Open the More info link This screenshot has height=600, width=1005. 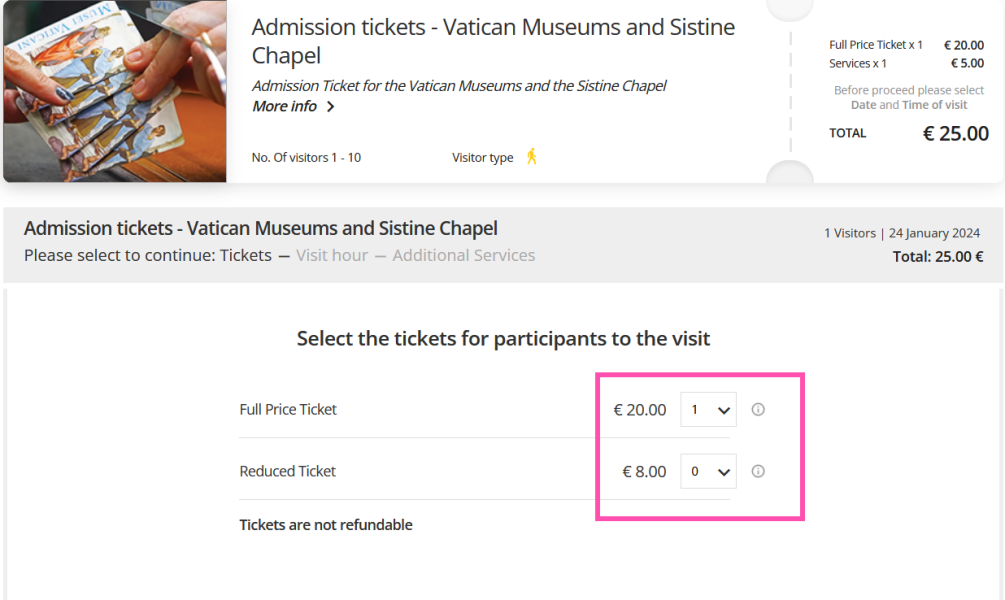pyautogui.click(x=285, y=106)
